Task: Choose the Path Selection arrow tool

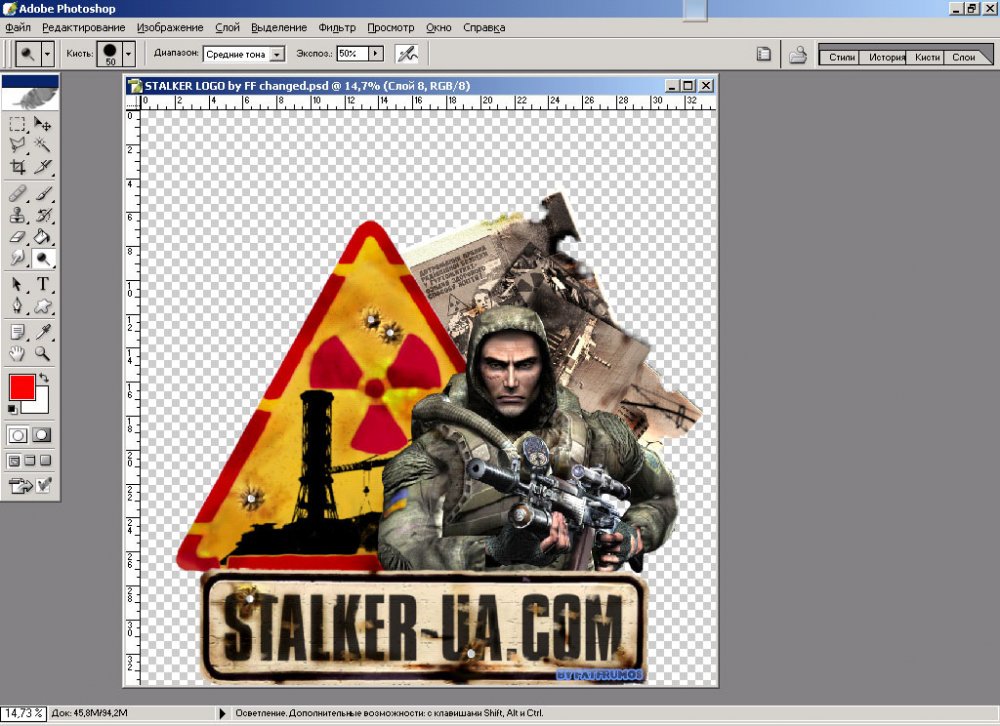Action: (17, 285)
